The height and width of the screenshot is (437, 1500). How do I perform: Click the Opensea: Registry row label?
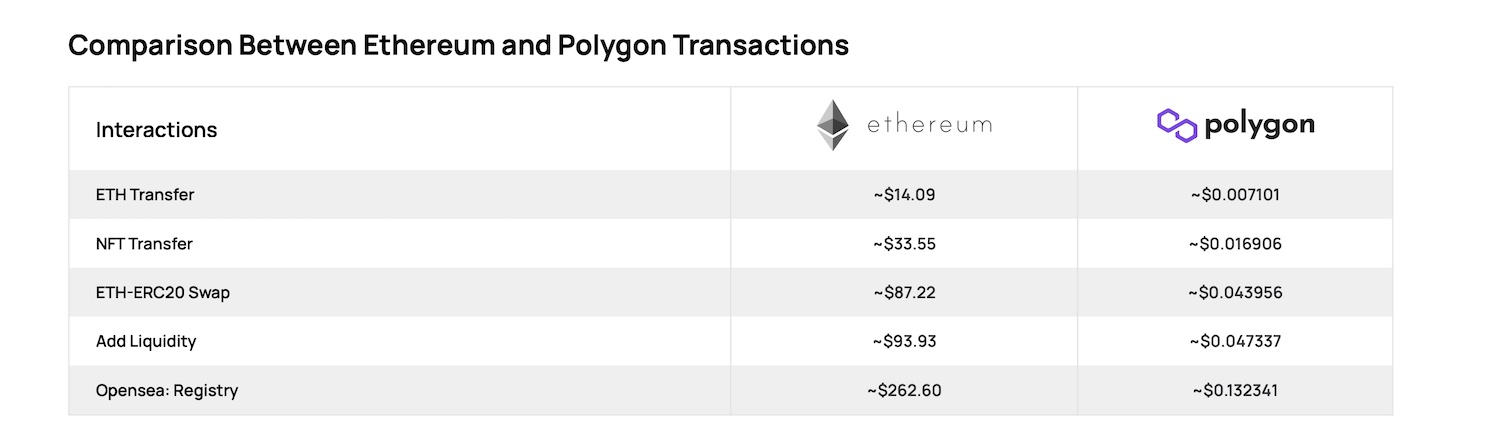(167, 391)
